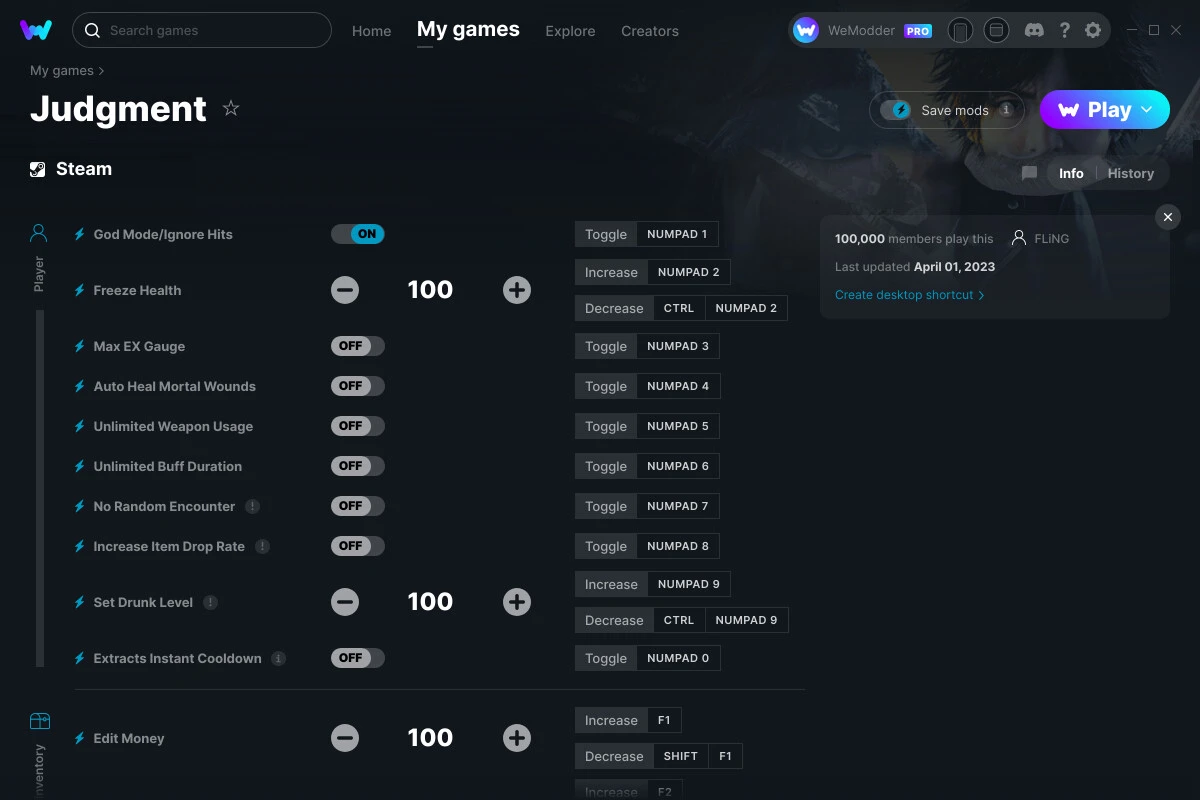Image resolution: width=1200 pixels, height=800 pixels.
Task: Open the My games tab
Action: click(x=468, y=29)
